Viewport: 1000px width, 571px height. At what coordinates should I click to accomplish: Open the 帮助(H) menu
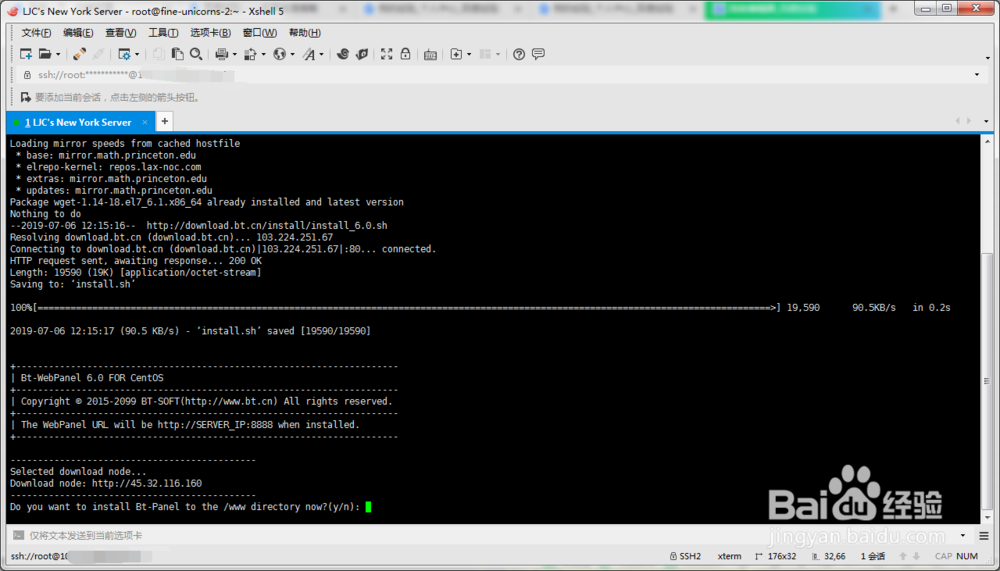[x=305, y=33]
